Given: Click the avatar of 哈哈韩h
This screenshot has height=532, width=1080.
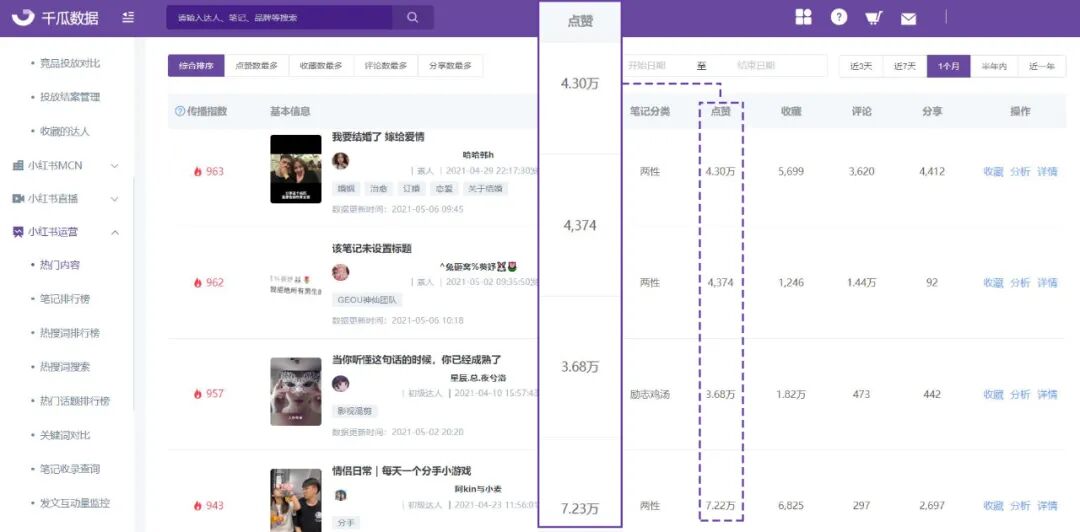Looking at the screenshot, I should tap(340, 161).
